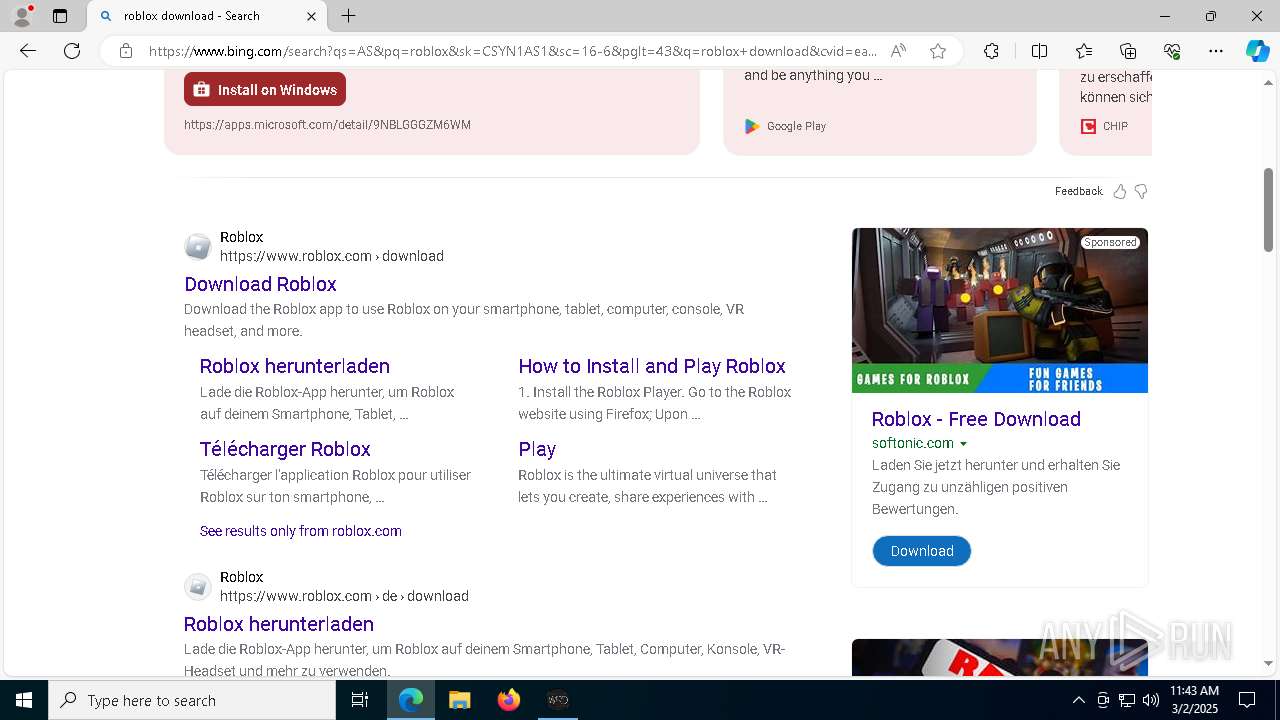Close the roblox download - Search tab
1280x720 pixels.
point(311,16)
